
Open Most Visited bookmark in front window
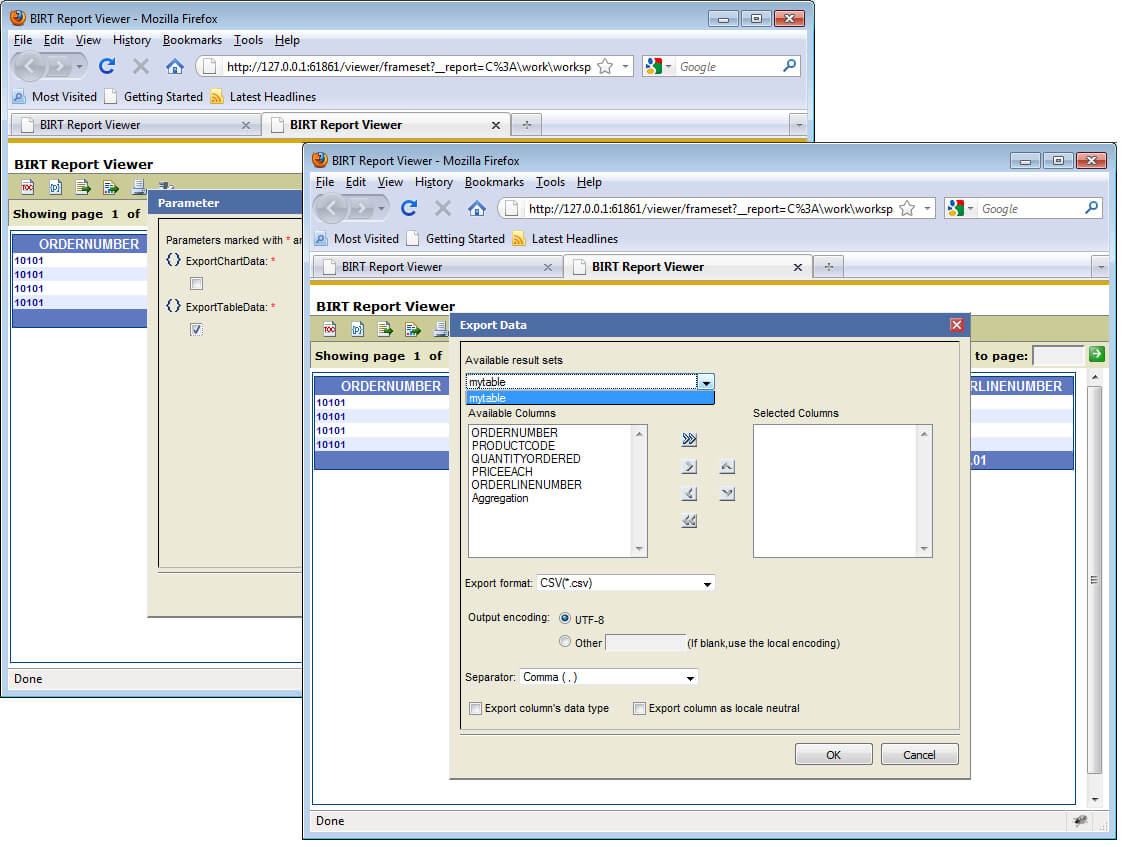pos(357,239)
